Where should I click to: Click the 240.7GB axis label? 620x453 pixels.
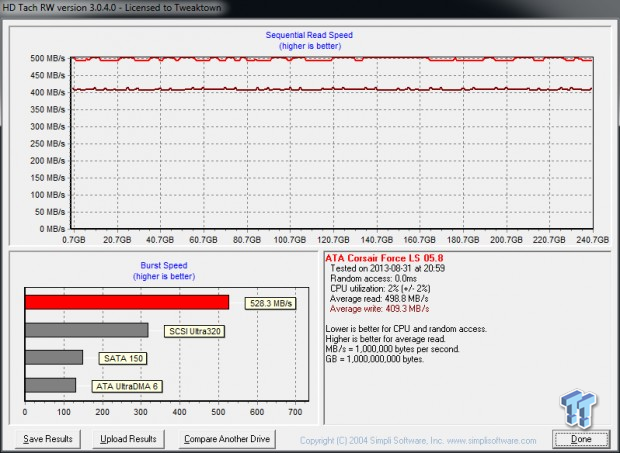(x=592, y=240)
